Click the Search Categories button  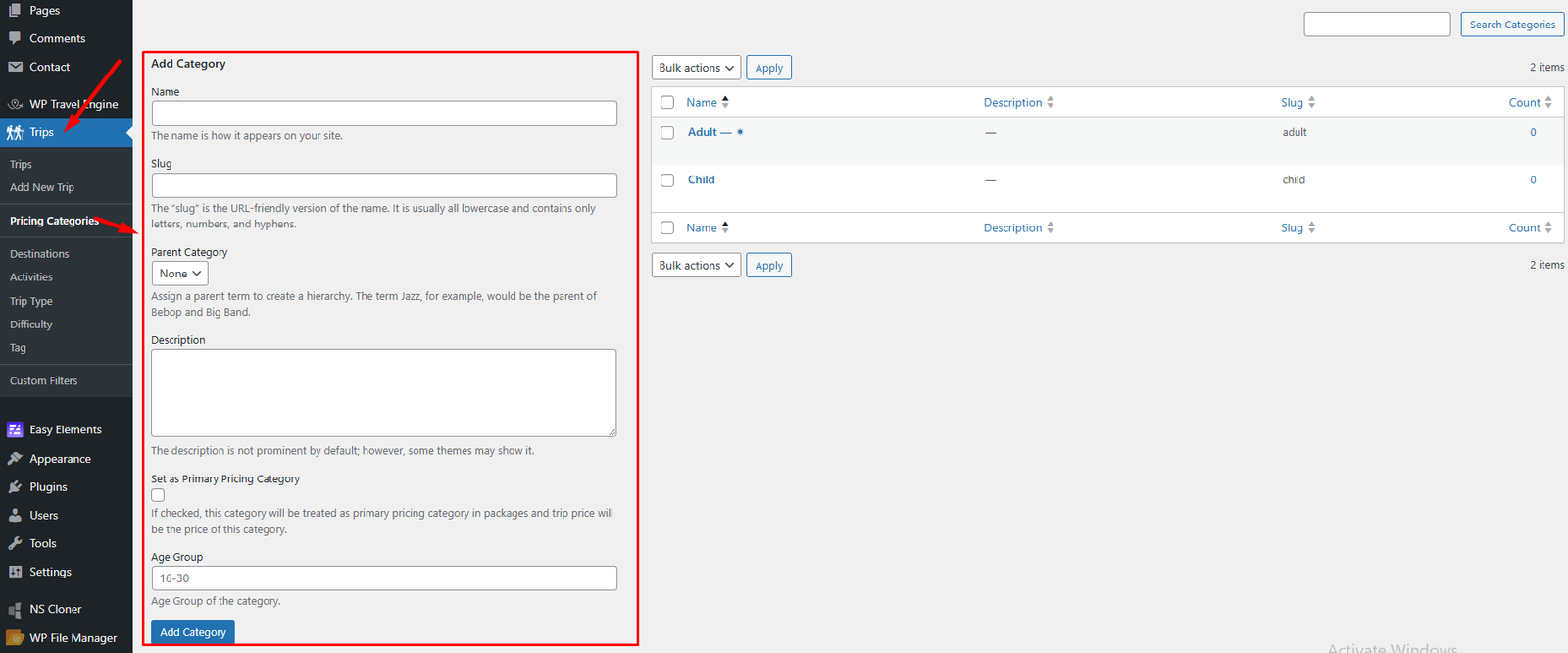point(1511,25)
